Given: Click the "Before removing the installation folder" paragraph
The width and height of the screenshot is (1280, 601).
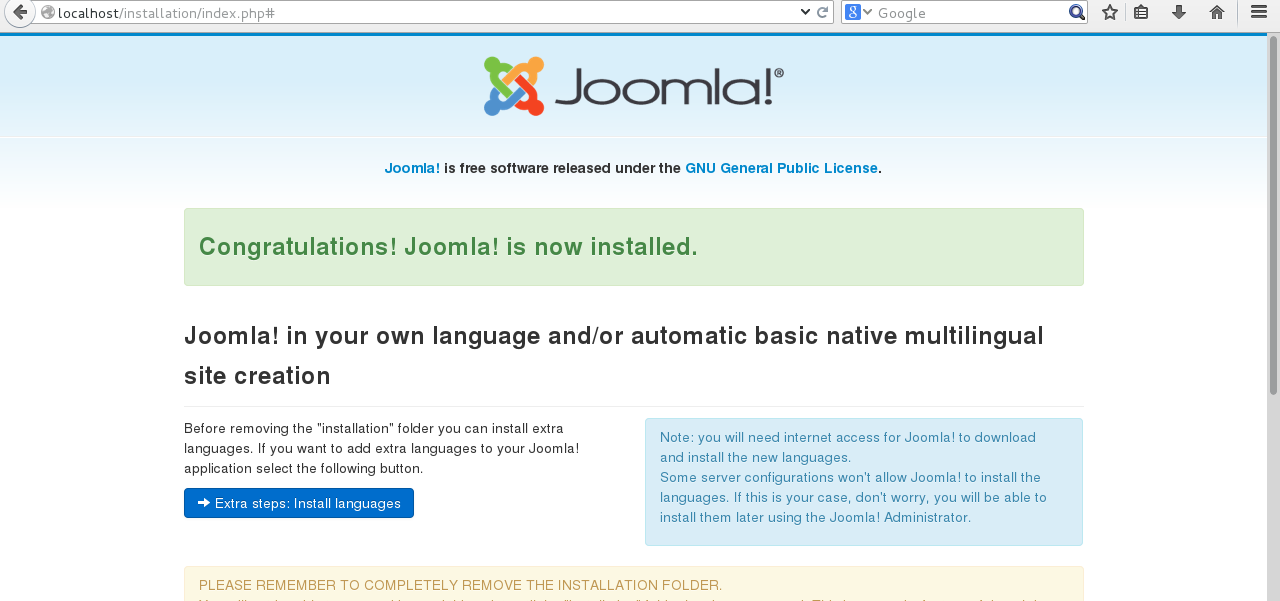Looking at the screenshot, I should pyautogui.click(x=382, y=448).
